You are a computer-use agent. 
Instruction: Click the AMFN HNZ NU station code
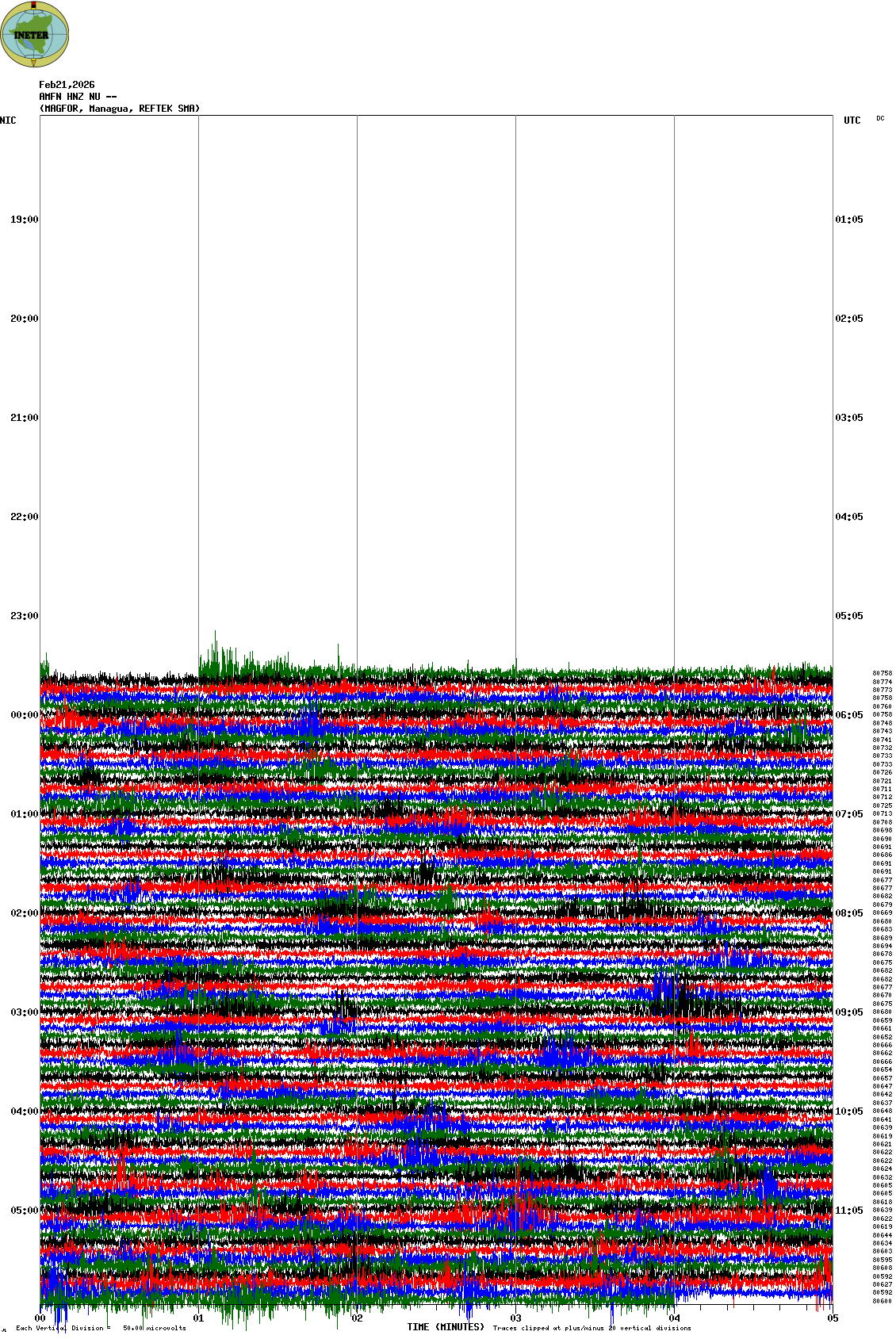tap(78, 97)
